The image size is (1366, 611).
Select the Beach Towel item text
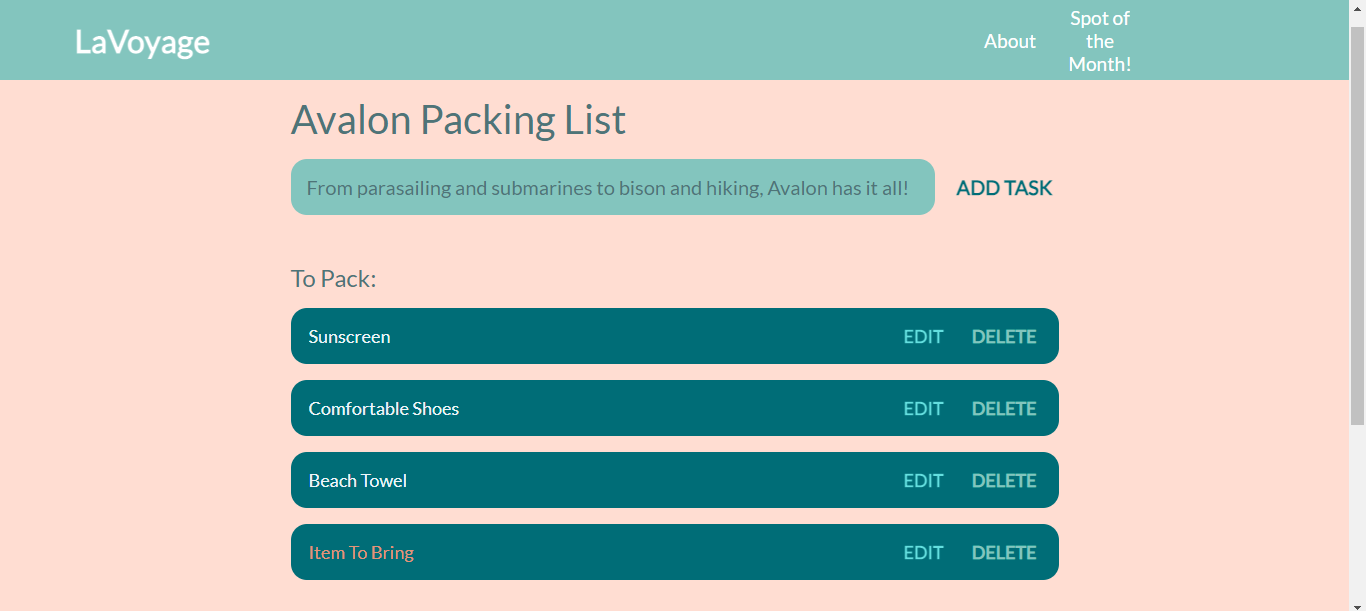(x=357, y=481)
